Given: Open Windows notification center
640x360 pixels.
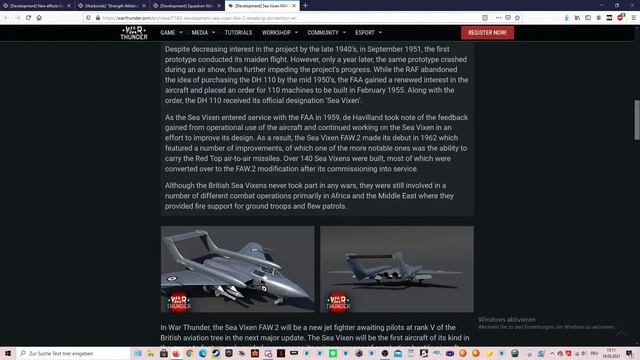Looking at the screenshot, I should [629, 353].
